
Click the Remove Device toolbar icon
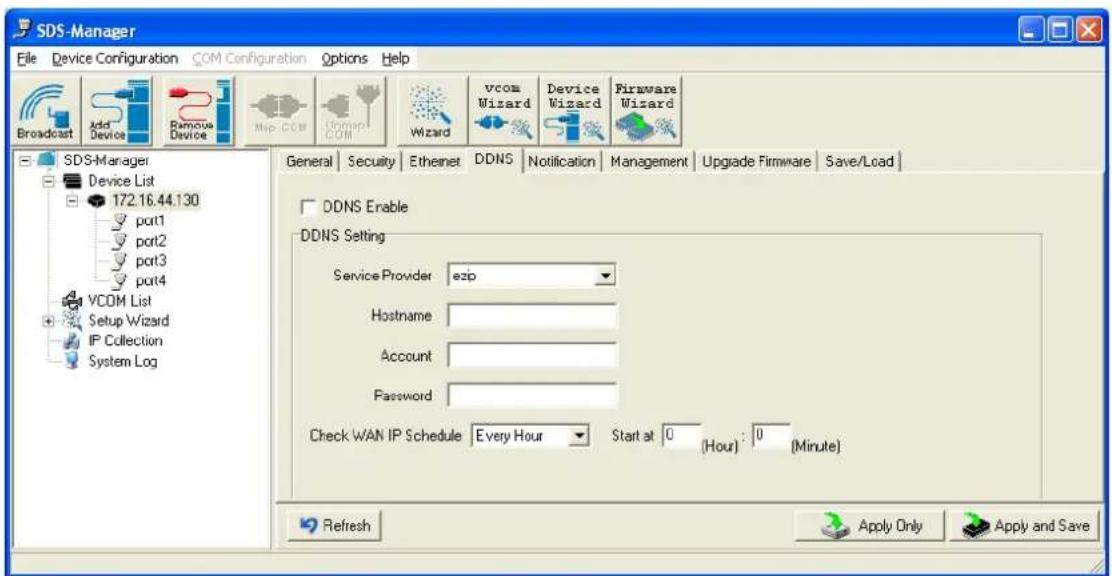coord(198,111)
